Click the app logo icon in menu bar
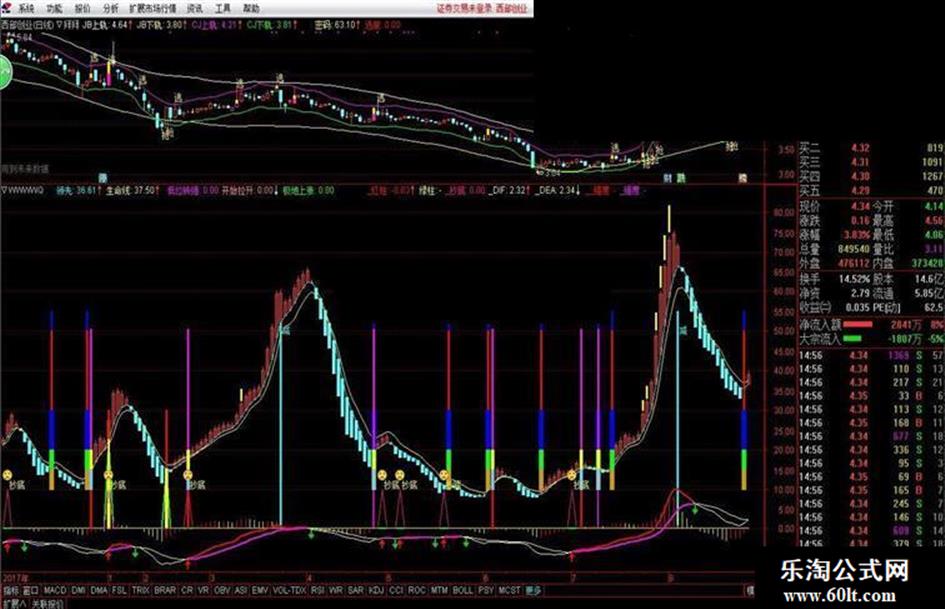Screen dimensions: 945x609 point(5,8)
